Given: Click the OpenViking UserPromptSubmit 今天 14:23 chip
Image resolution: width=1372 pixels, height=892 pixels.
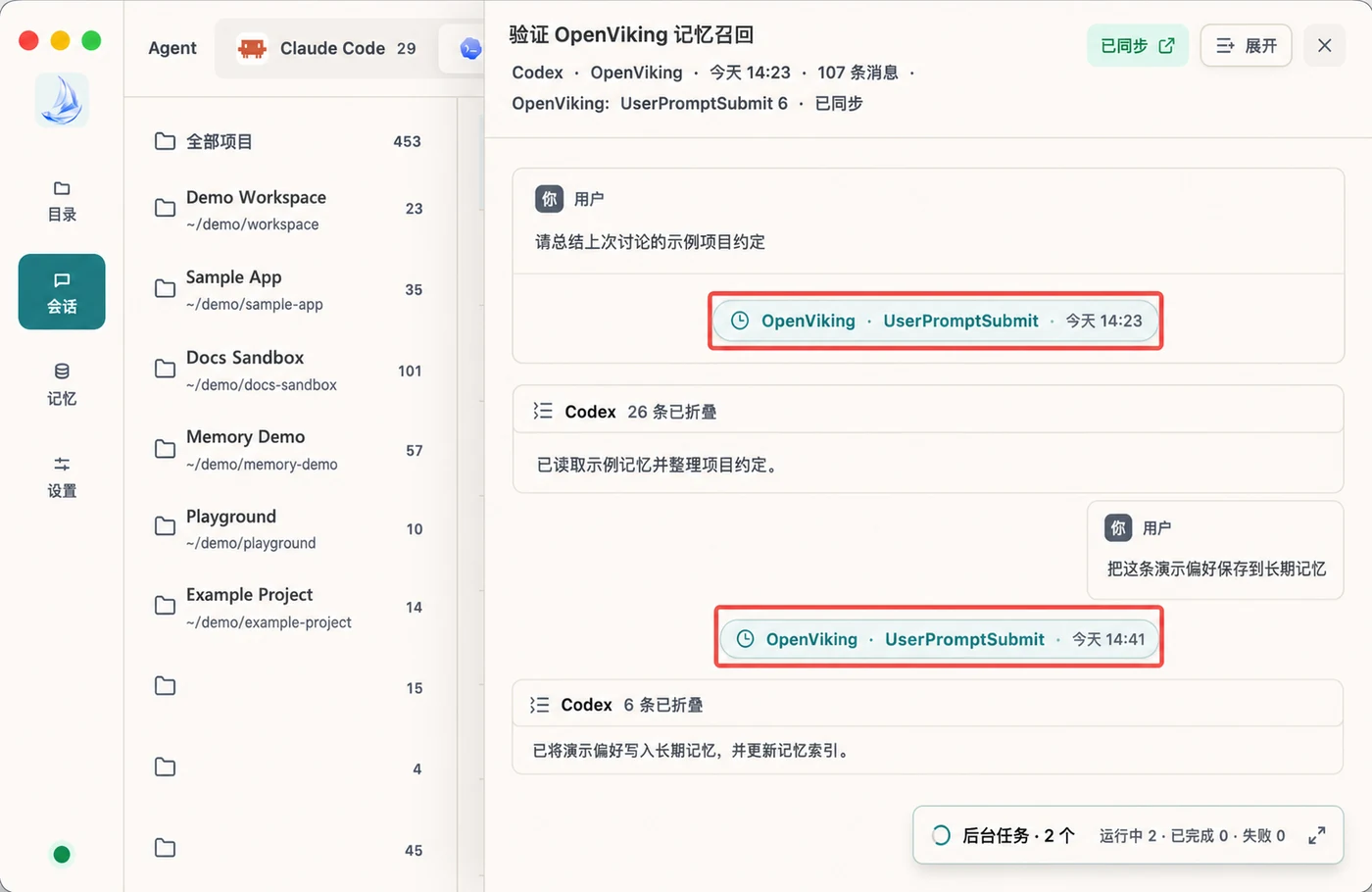Looking at the screenshot, I should point(935,321).
